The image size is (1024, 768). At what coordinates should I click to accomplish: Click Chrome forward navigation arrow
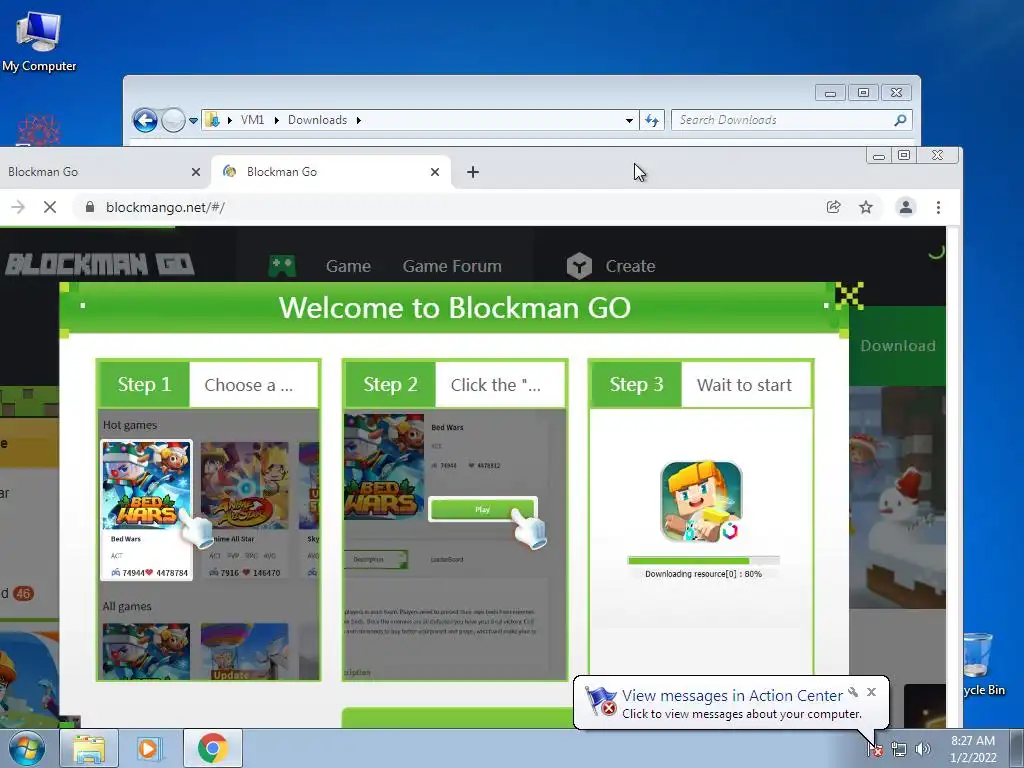(18, 207)
